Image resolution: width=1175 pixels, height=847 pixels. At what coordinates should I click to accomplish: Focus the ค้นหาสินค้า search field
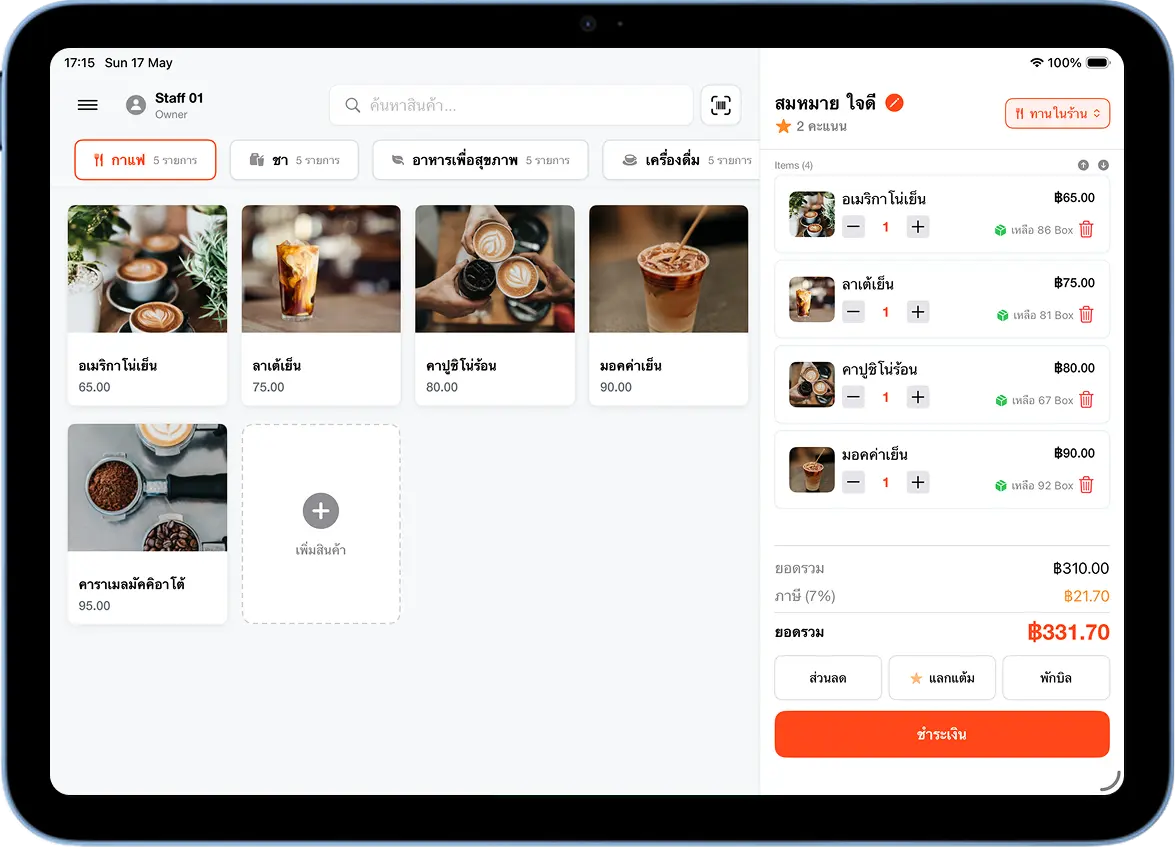point(511,105)
